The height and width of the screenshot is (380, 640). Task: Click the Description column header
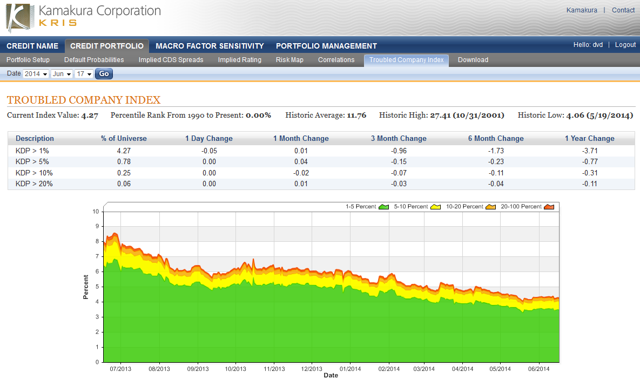tap(35, 138)
